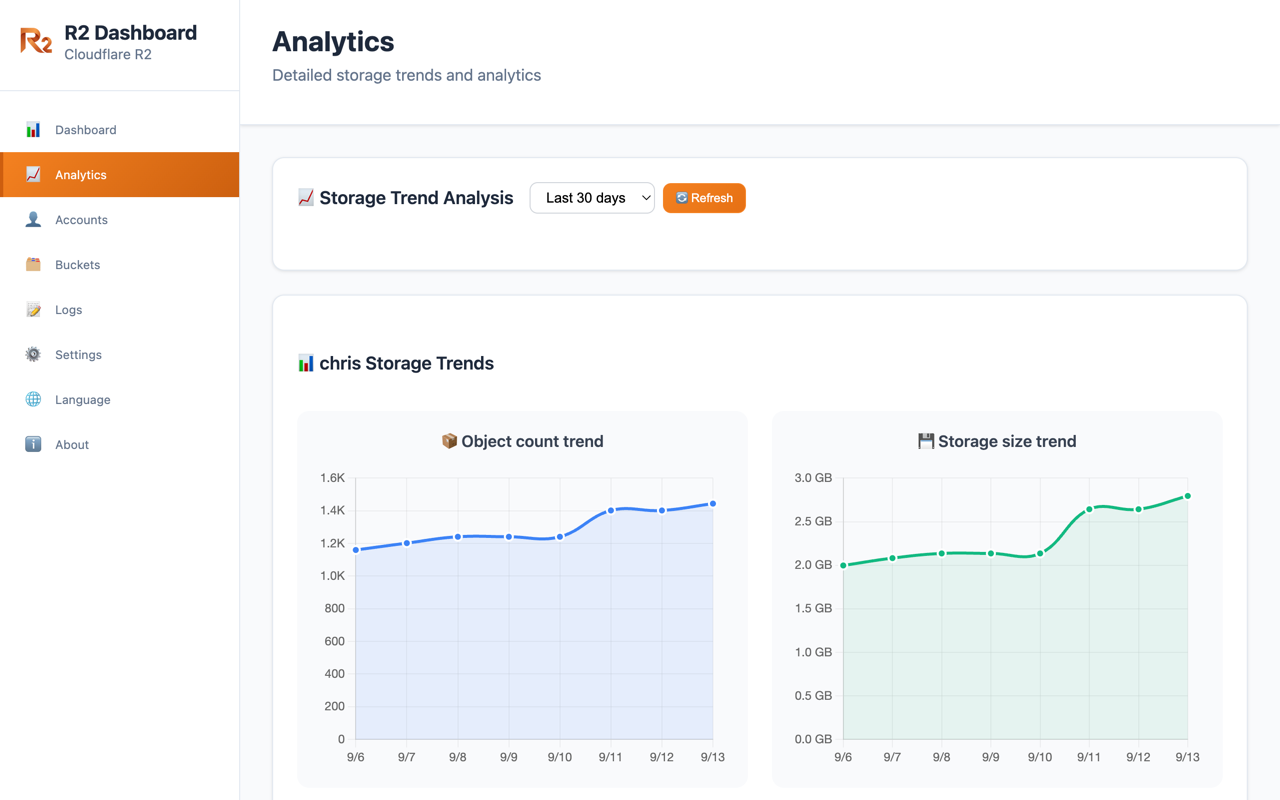The width and height of the screenshot is (1280, 800).
Task: Select the peak point on Storage size trend
Action: pos(1188,494)
